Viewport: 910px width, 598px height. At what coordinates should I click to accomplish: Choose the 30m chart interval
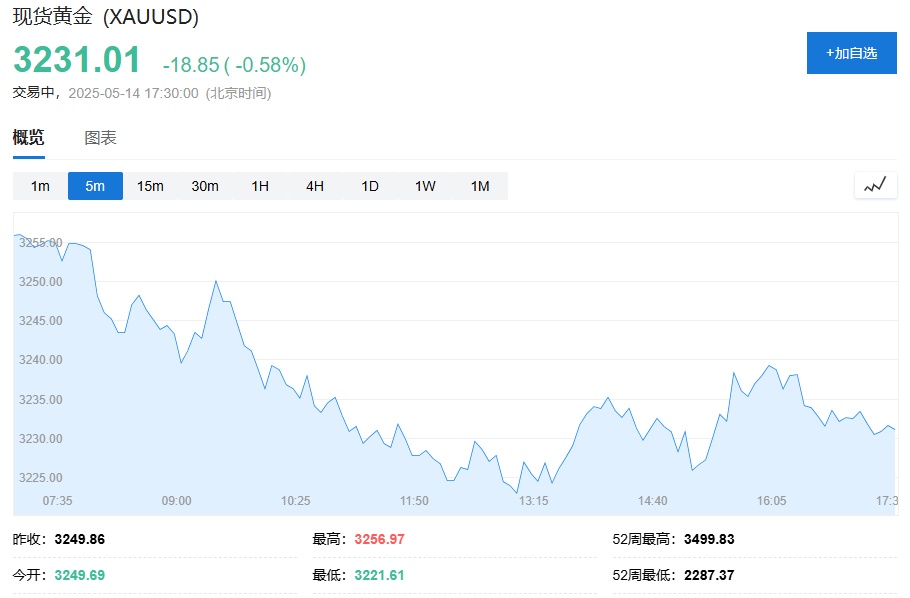[205, 186]
